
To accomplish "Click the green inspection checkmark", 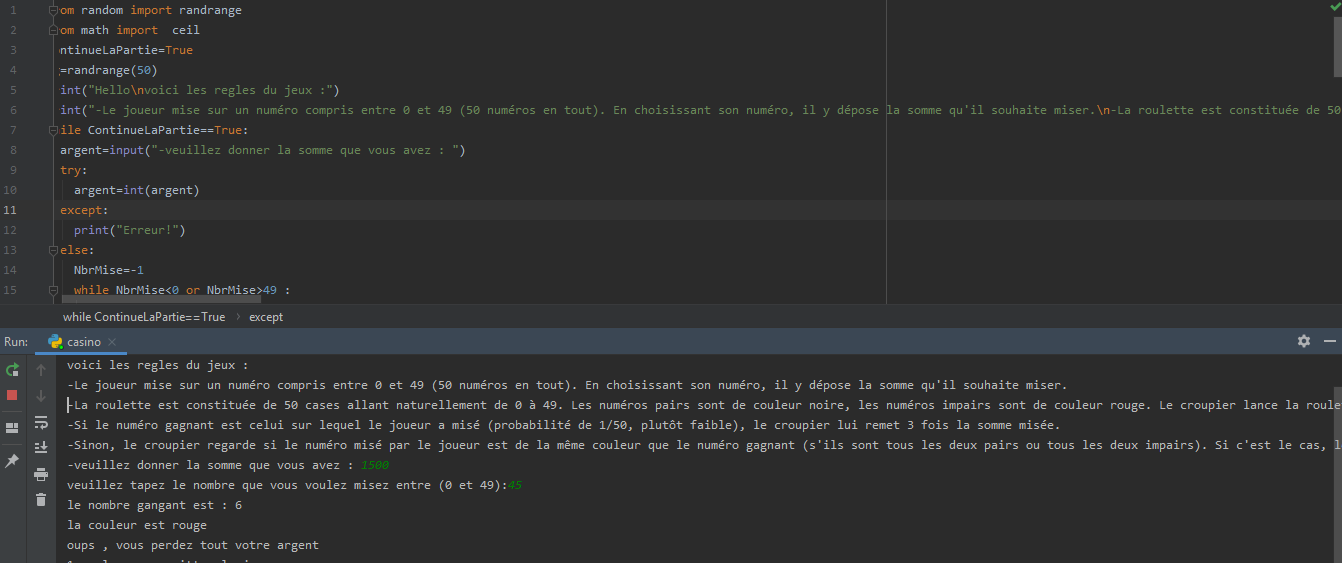I will [1334, 7].
